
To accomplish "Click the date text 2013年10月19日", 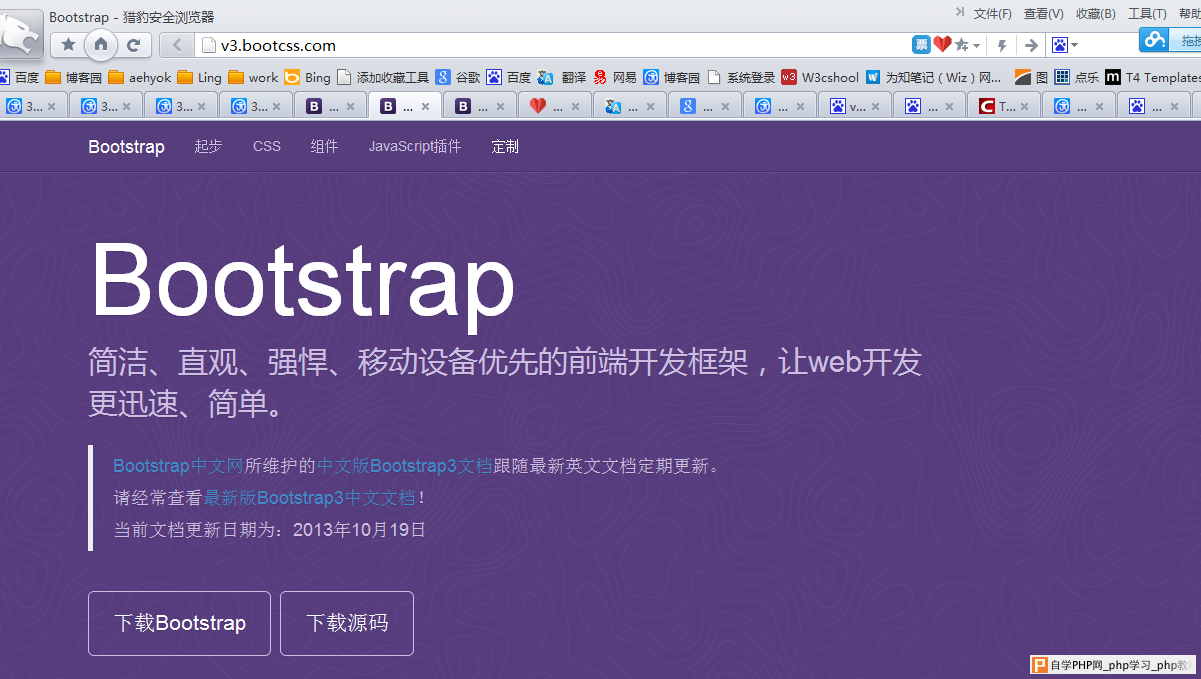I will 359,530.
